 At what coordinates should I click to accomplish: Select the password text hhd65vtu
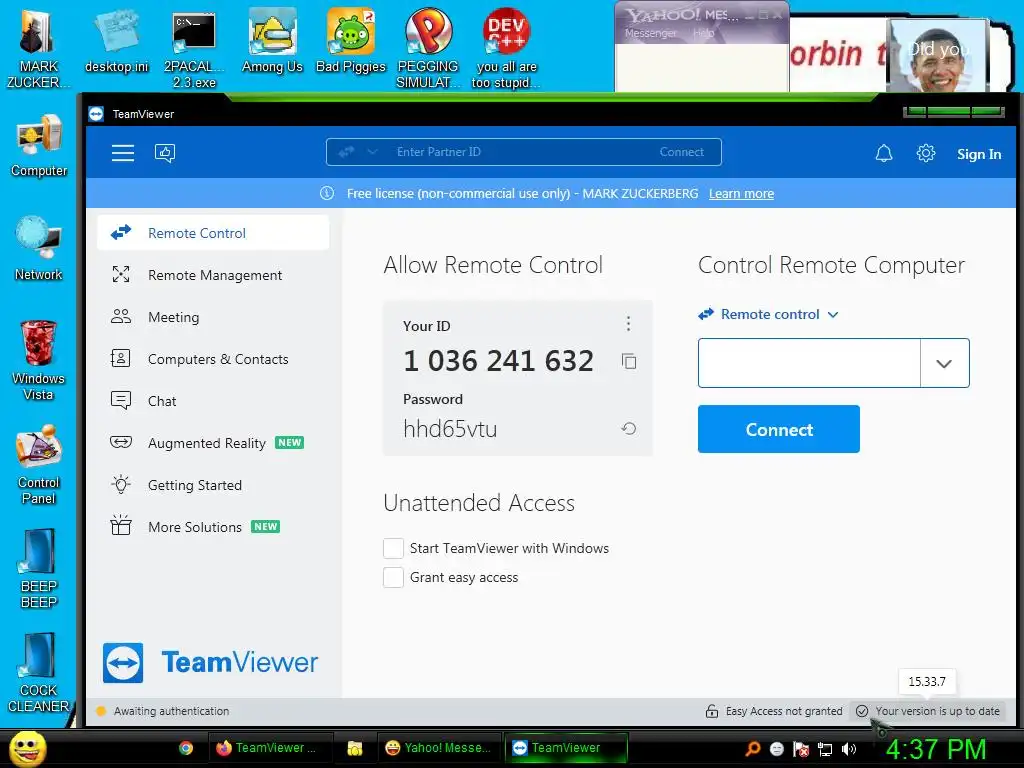point(450,428)
